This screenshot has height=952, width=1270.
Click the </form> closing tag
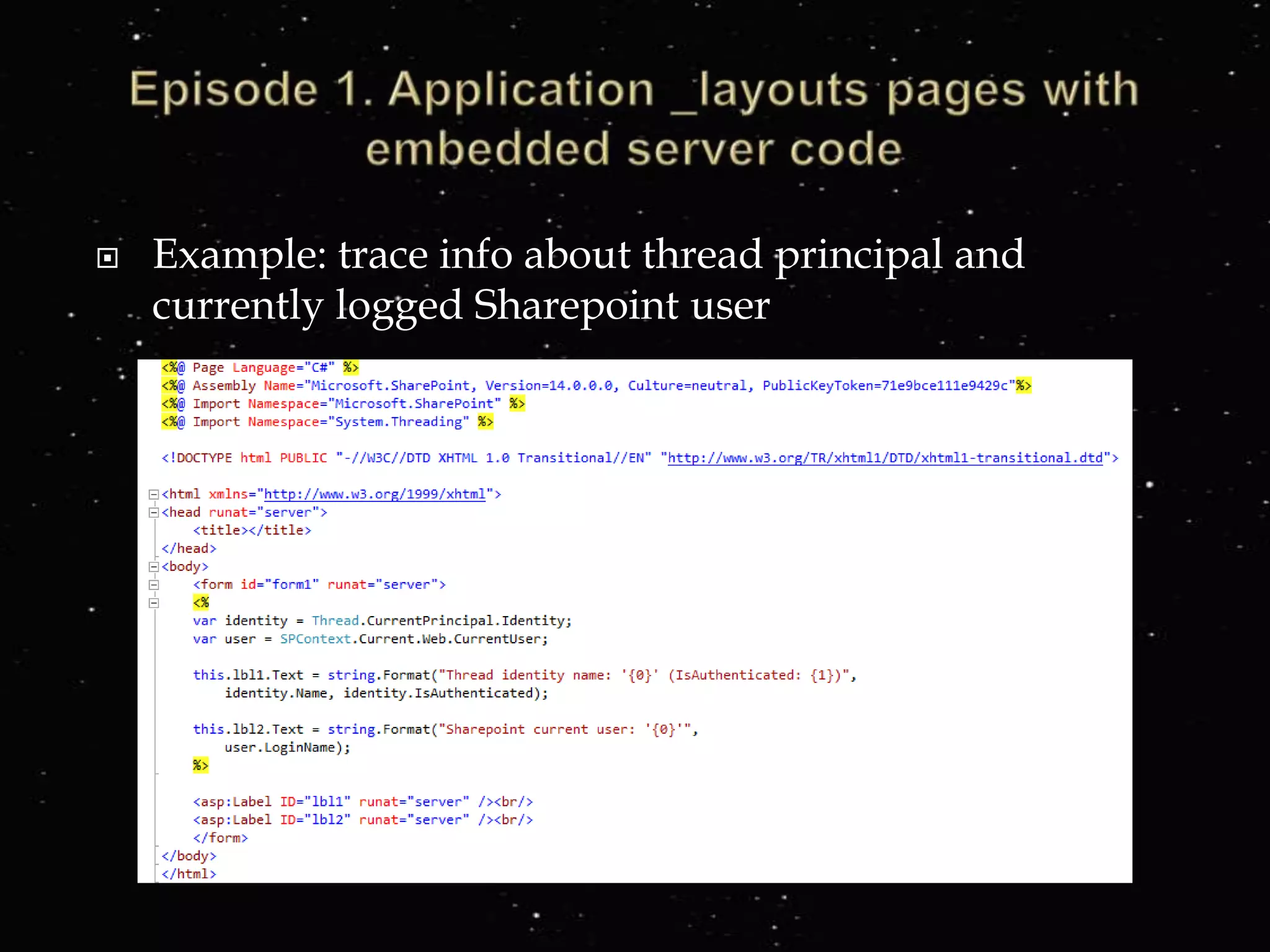tap(220, 838)
